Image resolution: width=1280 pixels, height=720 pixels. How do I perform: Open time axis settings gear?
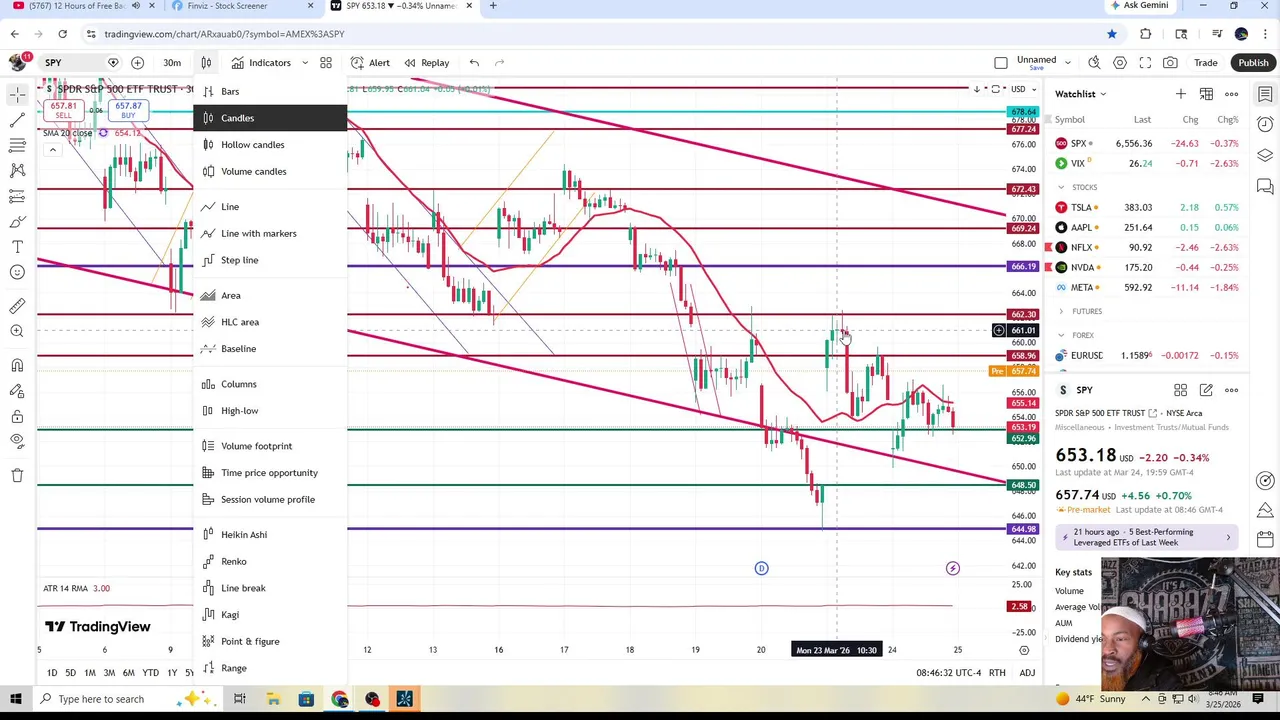(x=1024, y=650)
